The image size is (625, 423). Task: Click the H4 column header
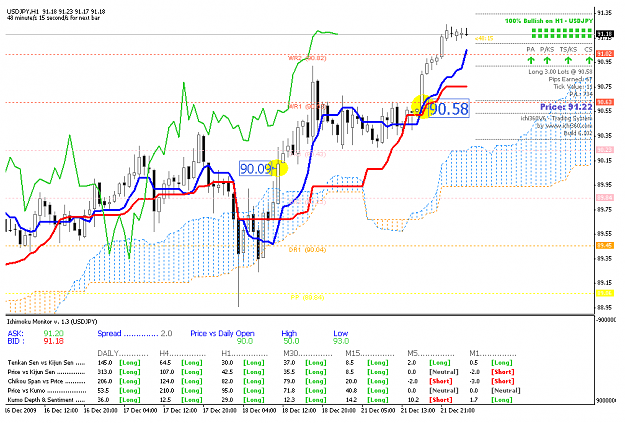[183, 354]
